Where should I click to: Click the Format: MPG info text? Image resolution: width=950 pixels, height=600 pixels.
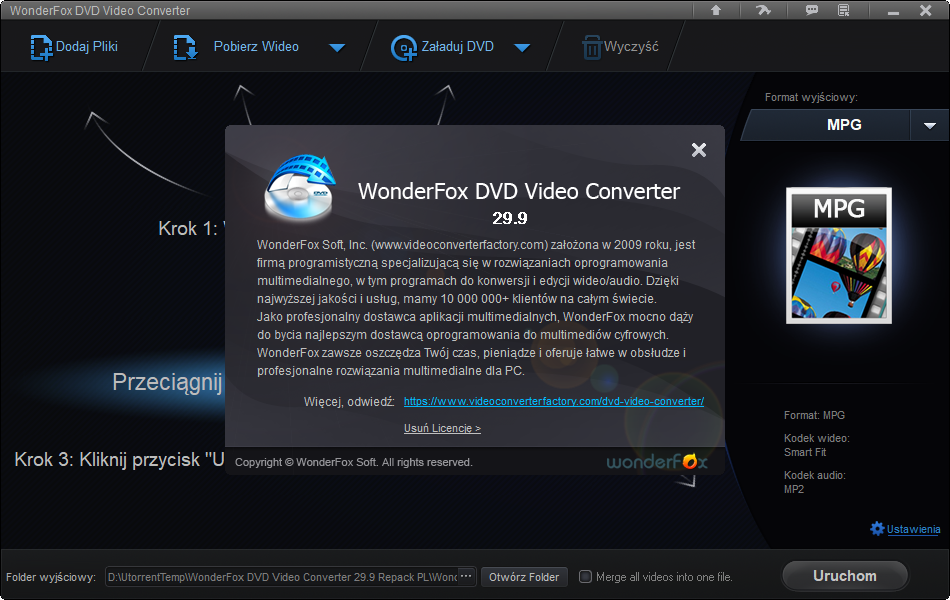tap(814, 415)
